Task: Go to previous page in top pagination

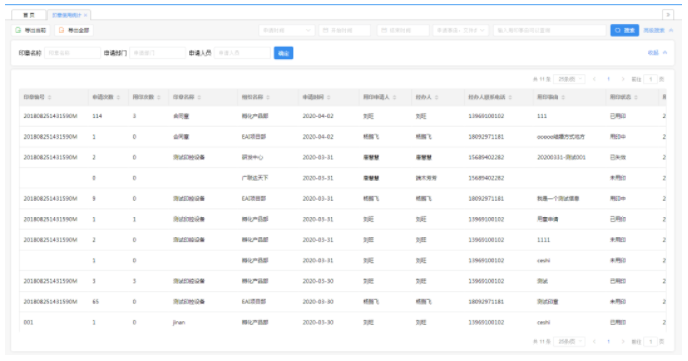Action: pos(594,79)
